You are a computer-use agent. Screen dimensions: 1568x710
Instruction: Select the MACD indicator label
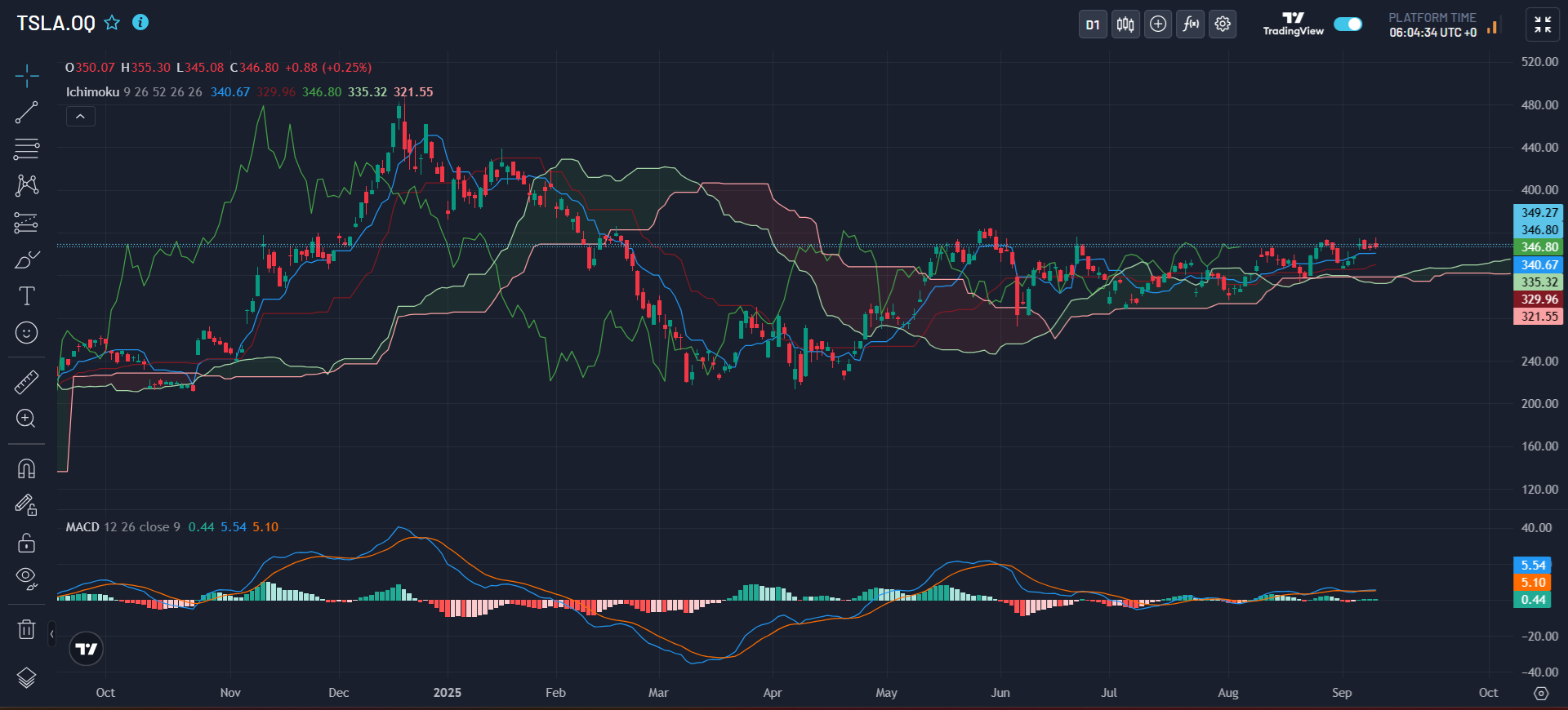coord(82,527)
